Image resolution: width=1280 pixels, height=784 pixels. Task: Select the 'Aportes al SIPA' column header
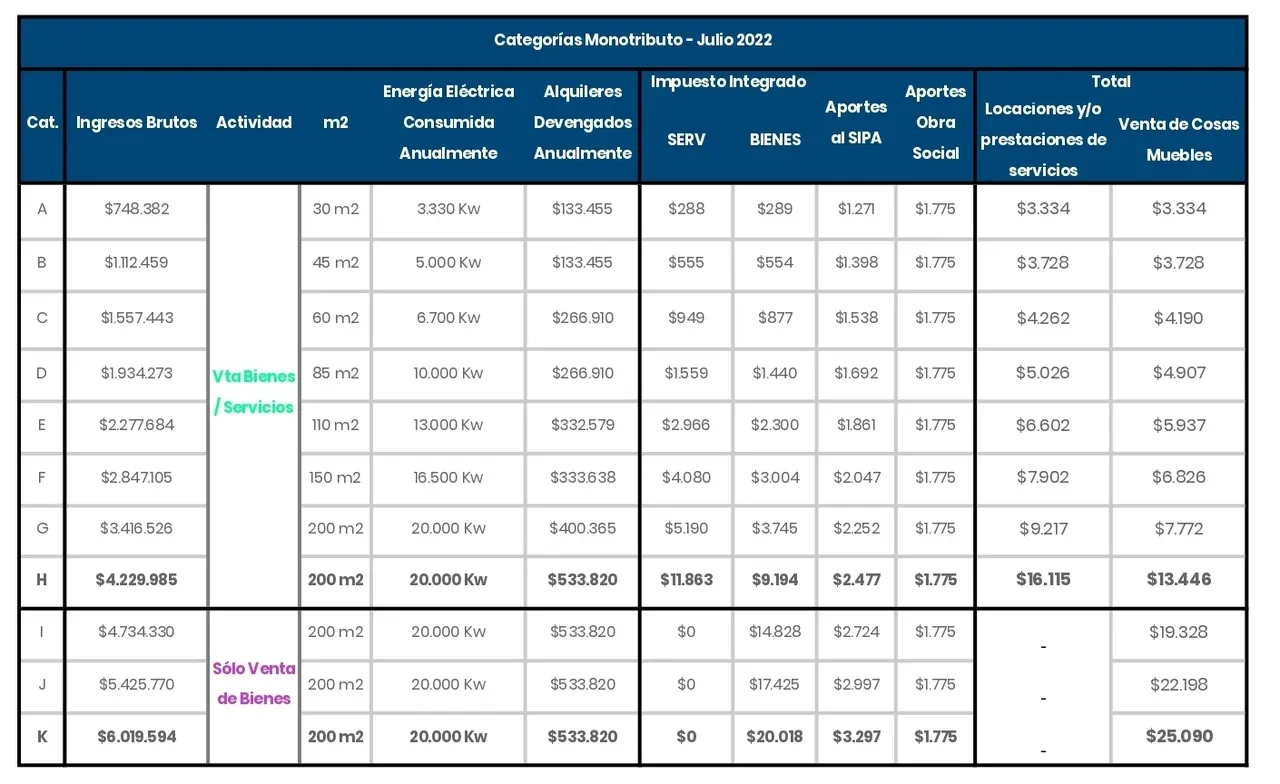click(x=856, y=122)
